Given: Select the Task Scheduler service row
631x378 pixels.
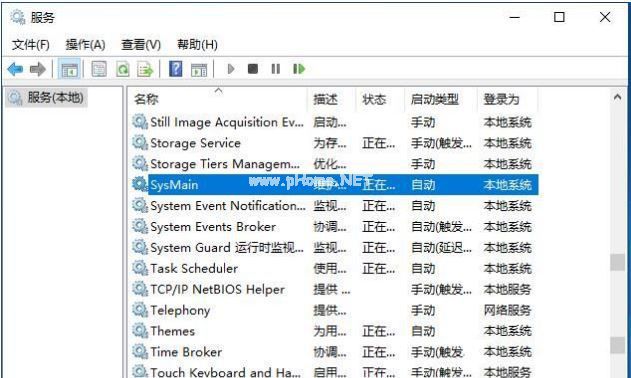Looking at the screenshot, I should [335, 269].
